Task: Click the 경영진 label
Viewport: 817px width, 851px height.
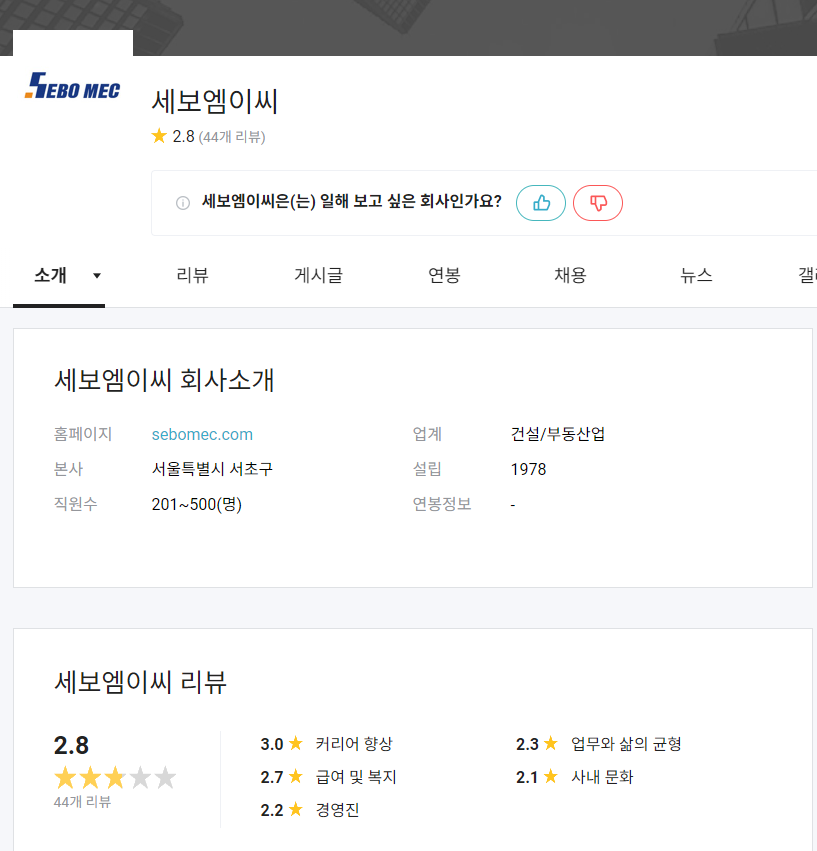Action: tap(337, 810)
